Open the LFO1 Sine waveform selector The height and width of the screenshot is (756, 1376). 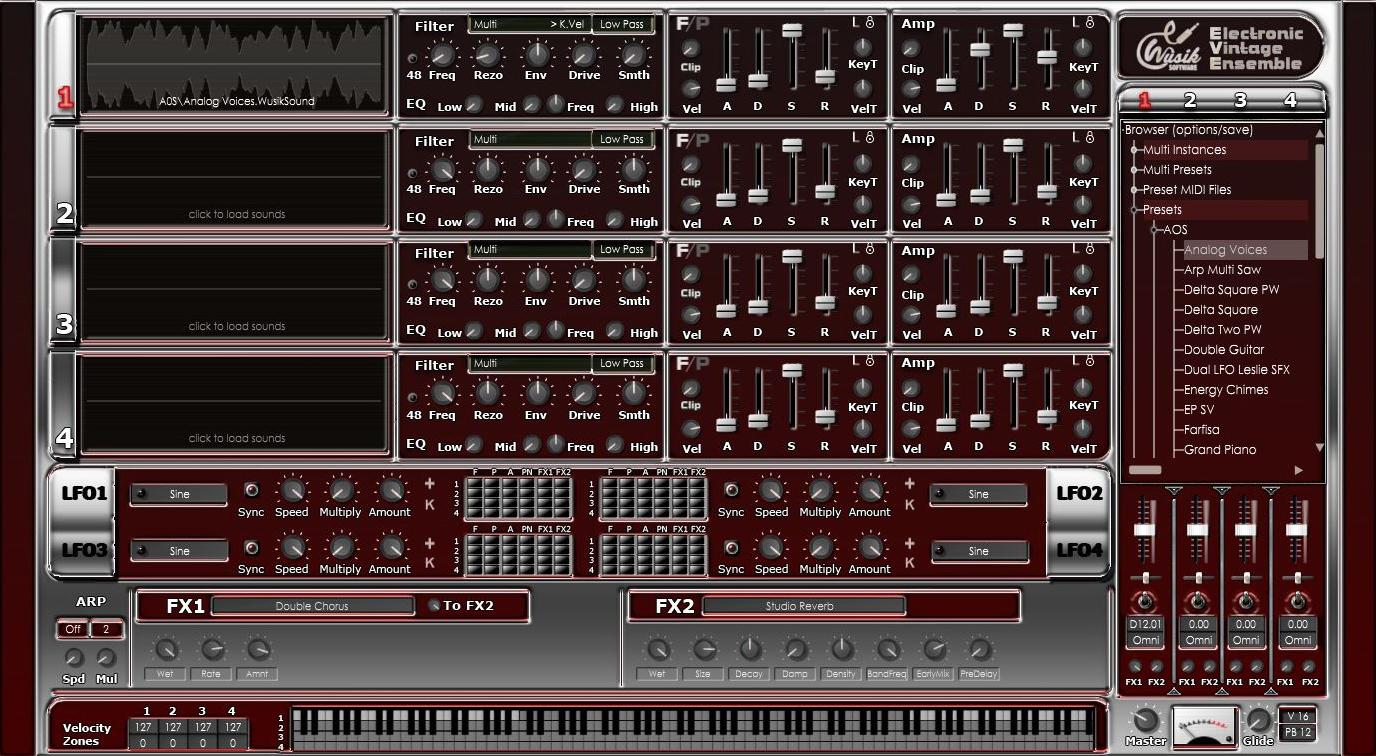coord(180,494)
